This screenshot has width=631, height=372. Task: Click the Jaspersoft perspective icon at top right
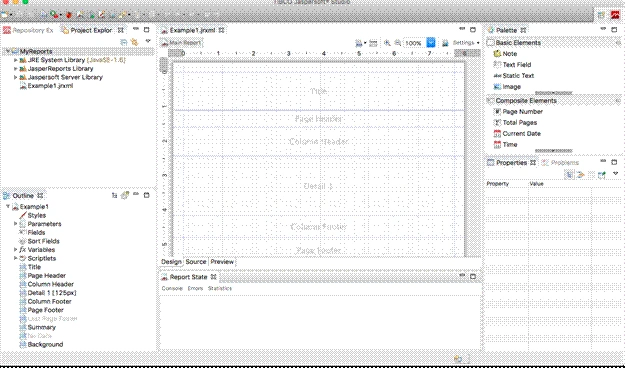(615, 15)
